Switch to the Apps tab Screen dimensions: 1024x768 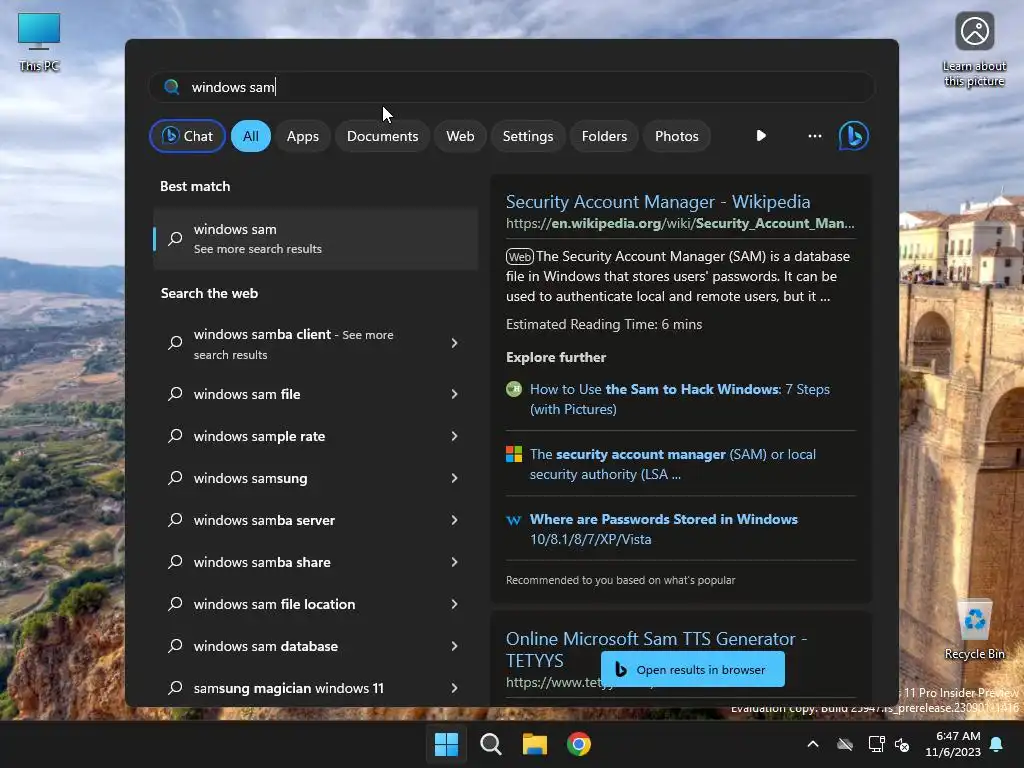coord(302,136)
